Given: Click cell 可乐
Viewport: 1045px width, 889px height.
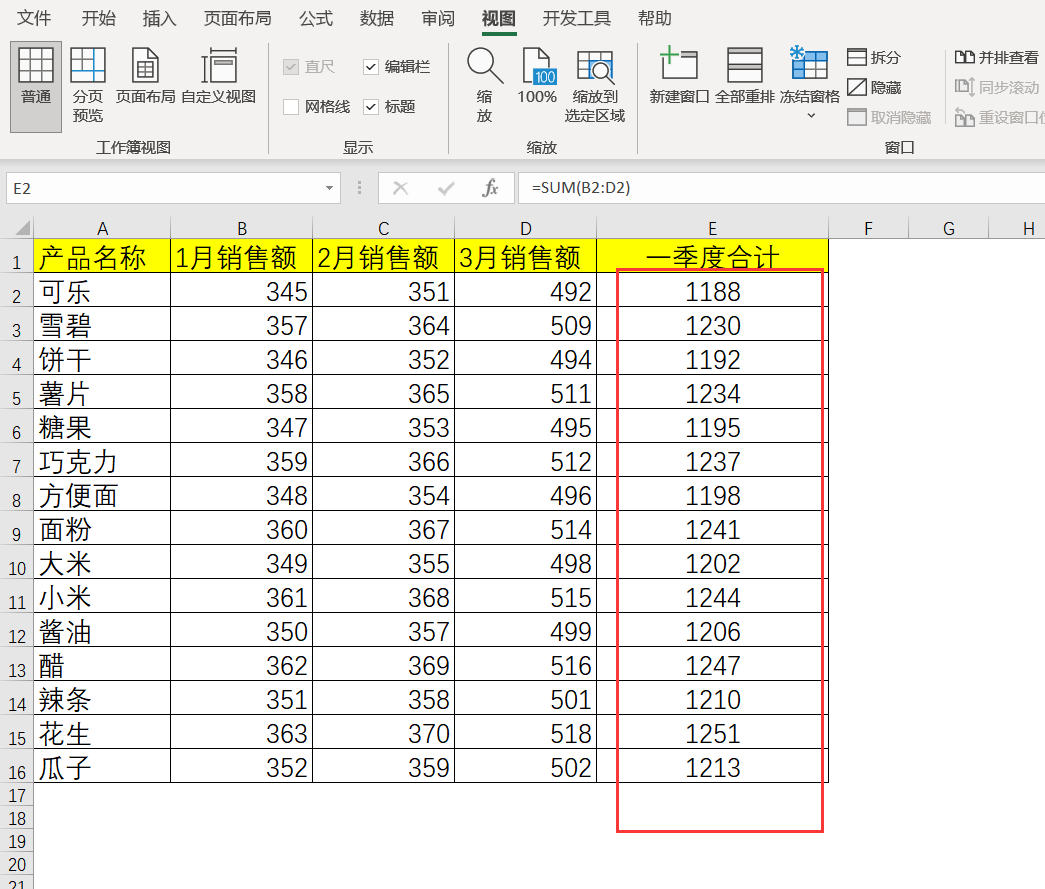Looking at the screenshot, I should (102, 291).
